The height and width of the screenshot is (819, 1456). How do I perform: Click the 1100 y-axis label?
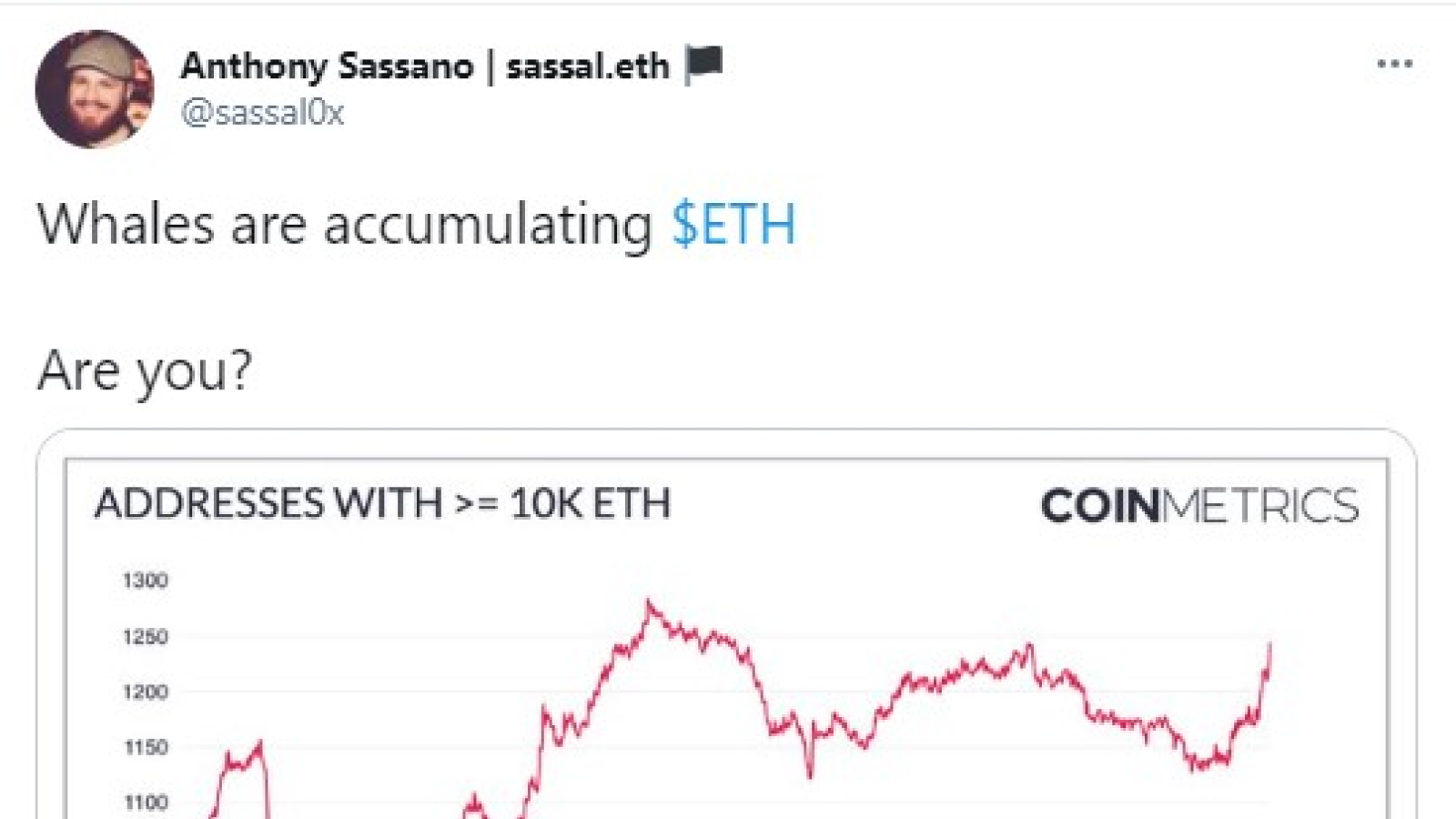(146, 803)
